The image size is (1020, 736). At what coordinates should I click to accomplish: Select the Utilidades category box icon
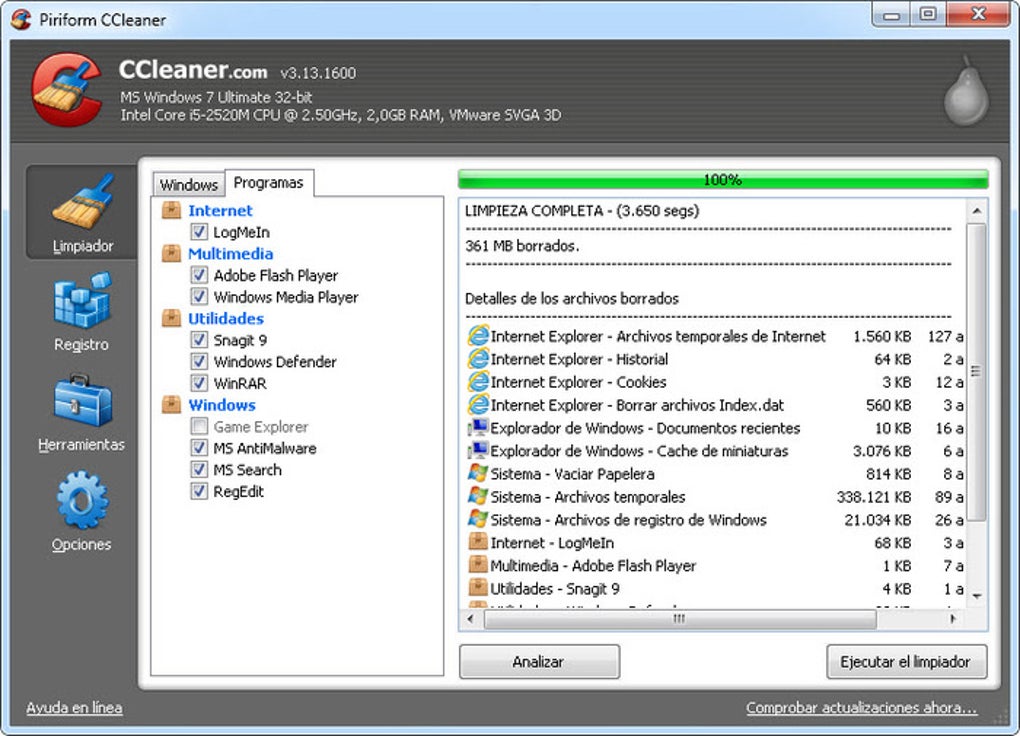171,318
